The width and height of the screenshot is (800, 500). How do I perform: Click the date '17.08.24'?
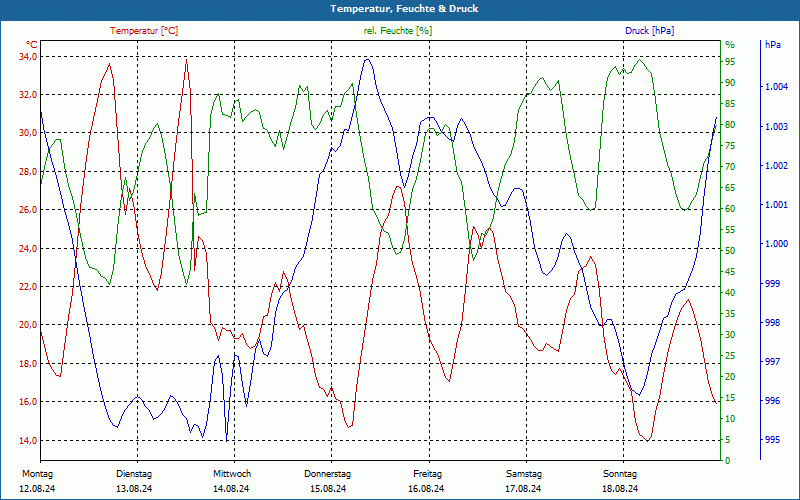pyautogui.click(x=523, y=489)
